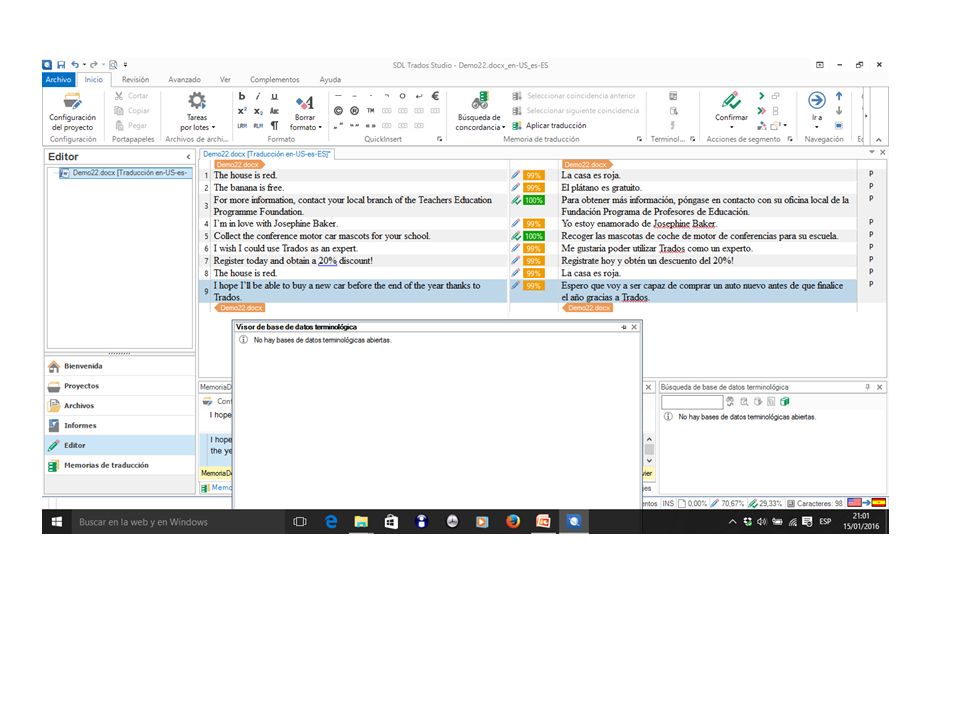
Task: Apply bold formatting
Action: (242, 96)
